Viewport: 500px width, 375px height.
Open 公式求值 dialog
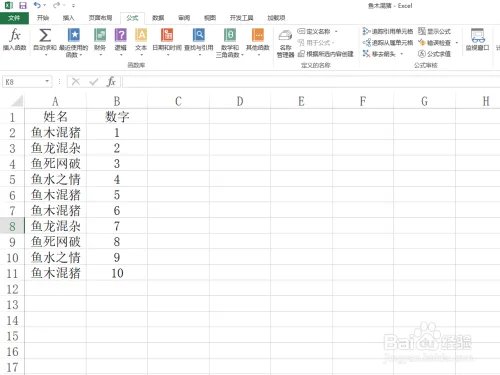(434, 54)
